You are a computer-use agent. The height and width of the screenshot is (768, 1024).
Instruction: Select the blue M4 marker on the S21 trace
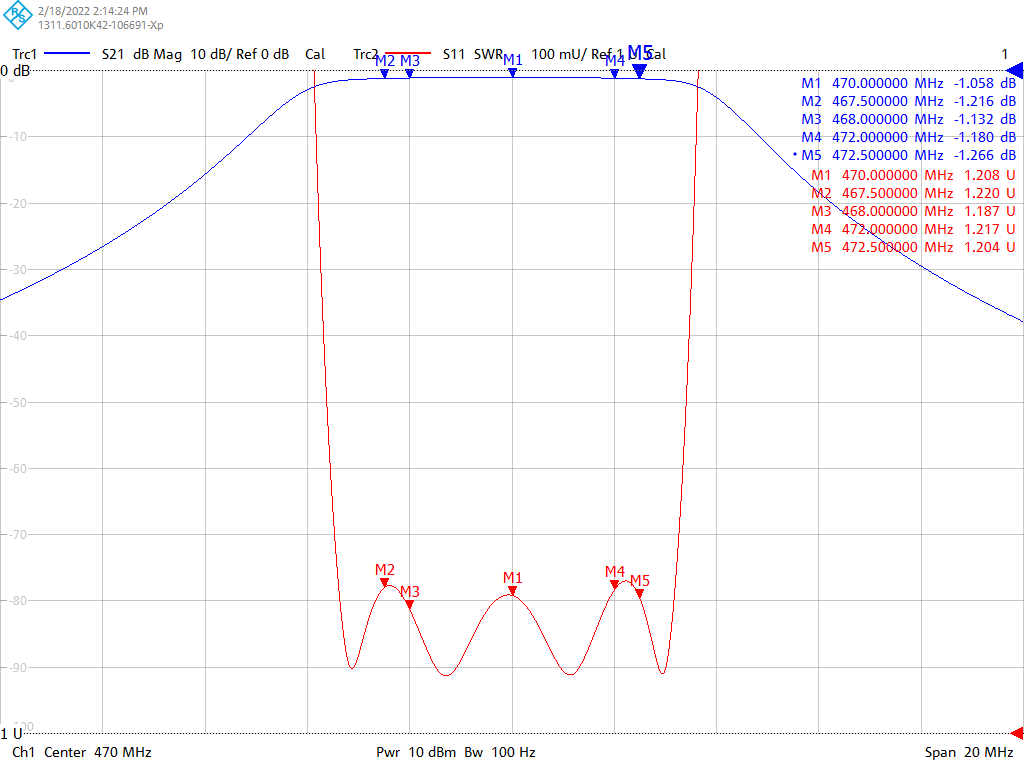[615, 73]
